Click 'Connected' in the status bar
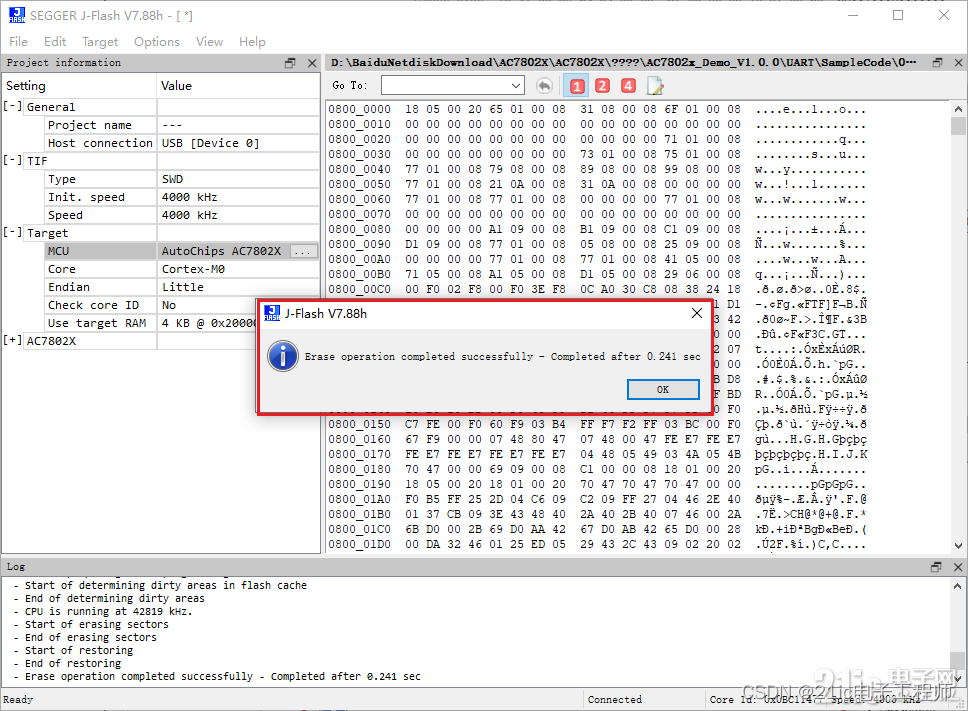 pyautogui.click(x=615, y=700)
